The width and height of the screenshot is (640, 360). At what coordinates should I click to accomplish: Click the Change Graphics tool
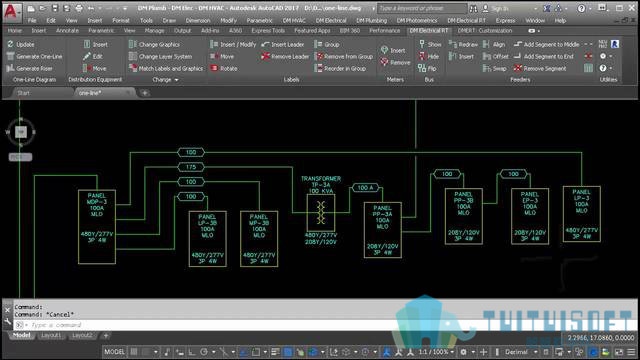click(x=154, y=44)
